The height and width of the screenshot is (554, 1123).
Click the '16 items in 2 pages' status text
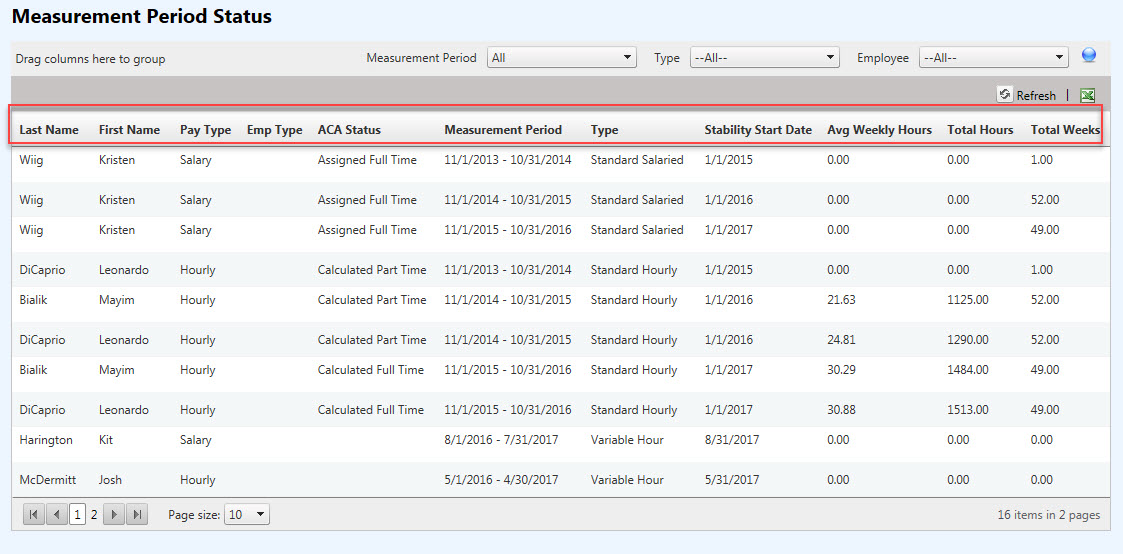pyautogui.click(x=1049, y=515)
